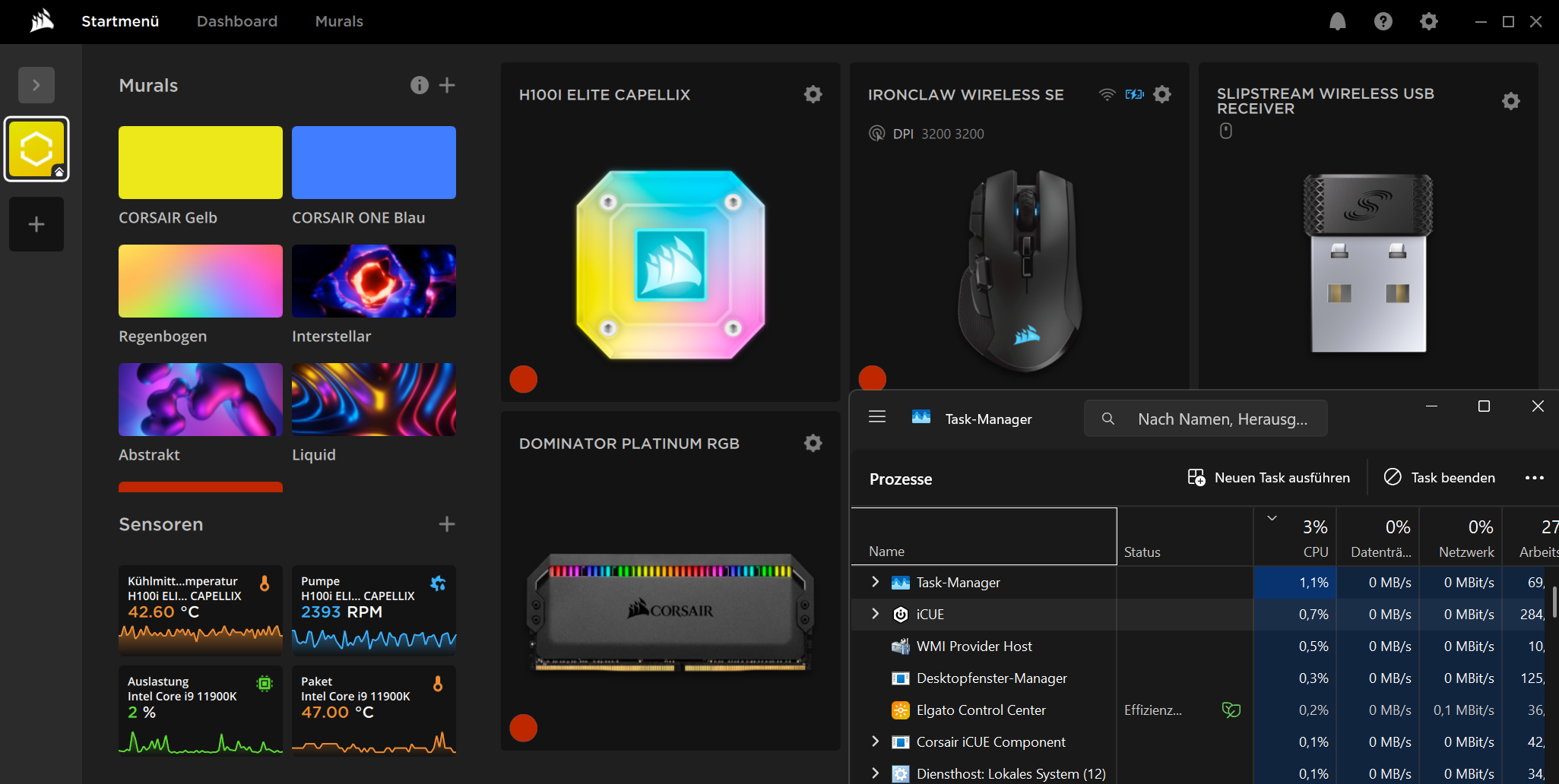Select the Desktopfenster-Manager process row

[x=1205, y=678]
